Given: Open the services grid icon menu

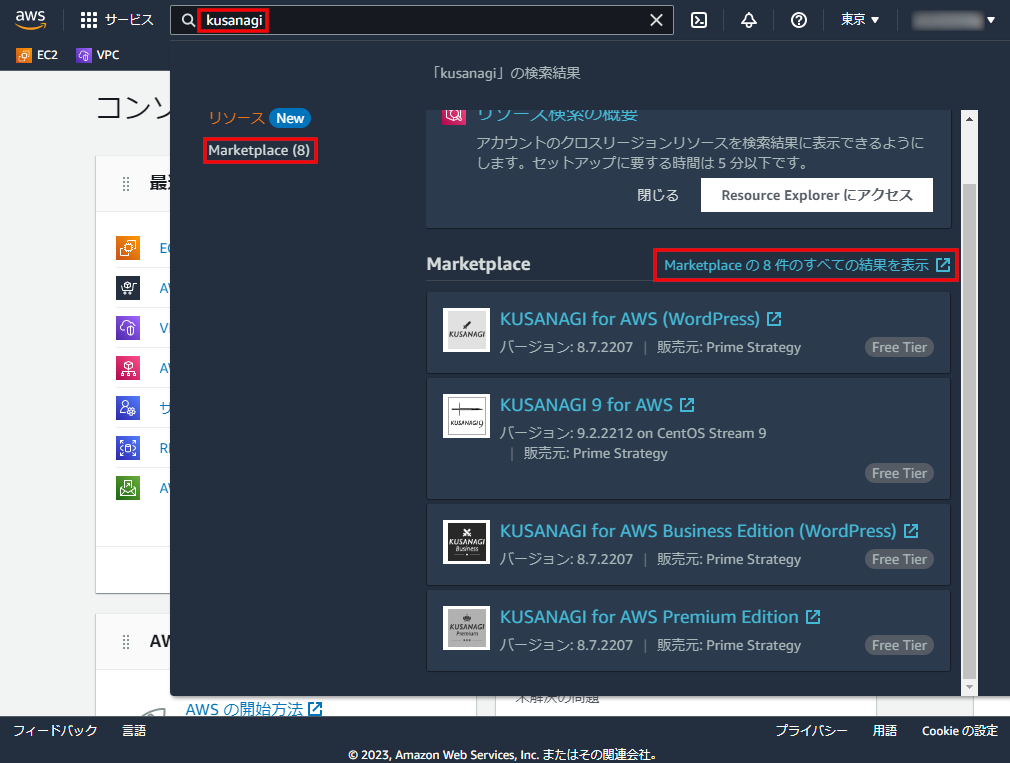Looking at the screenshot, I should [x=88, y=20].
